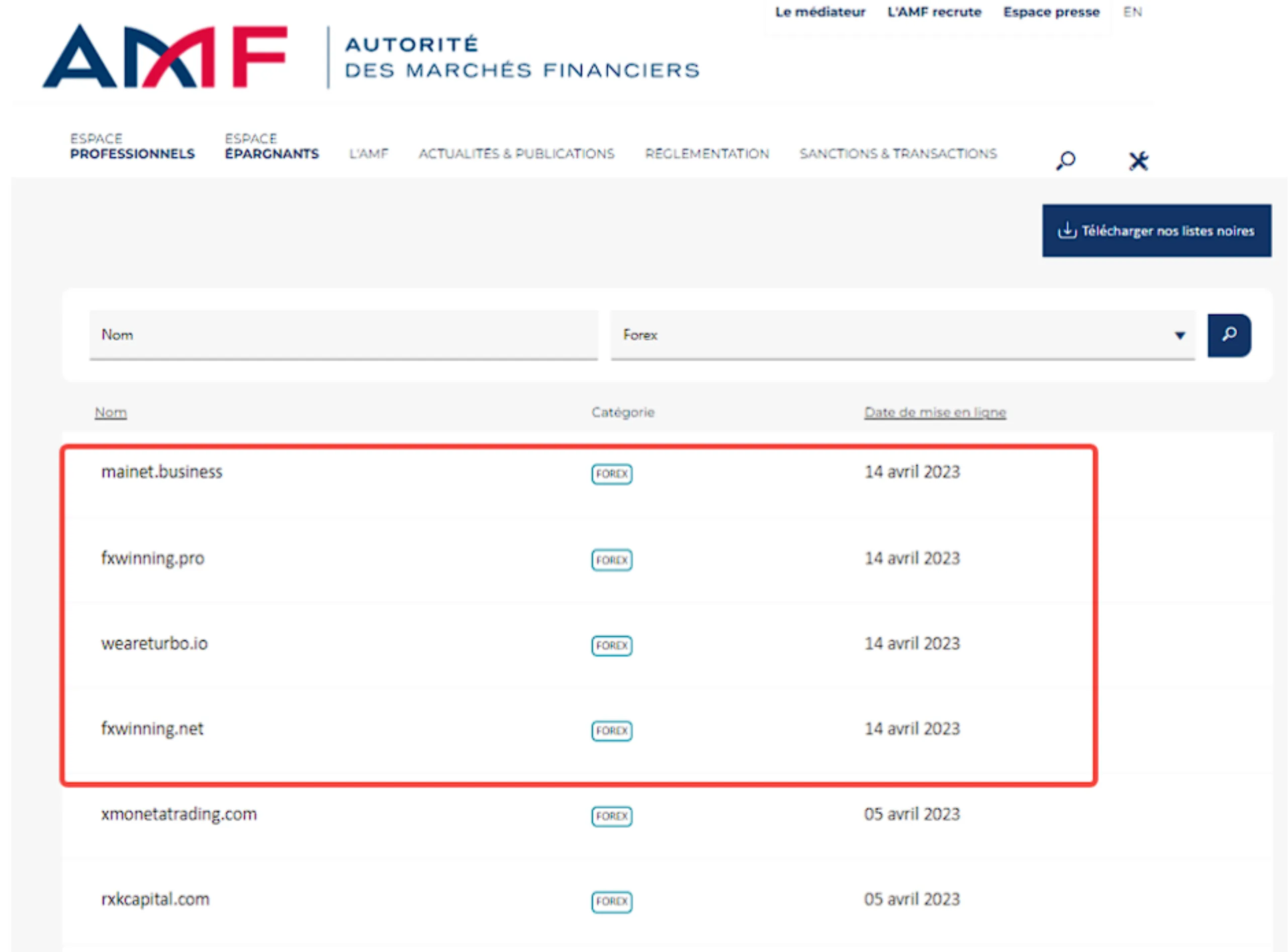1288x952 pixels.
Task: Click the Le médiateur link
Action: pyautogui.click(x=820, y=12)
